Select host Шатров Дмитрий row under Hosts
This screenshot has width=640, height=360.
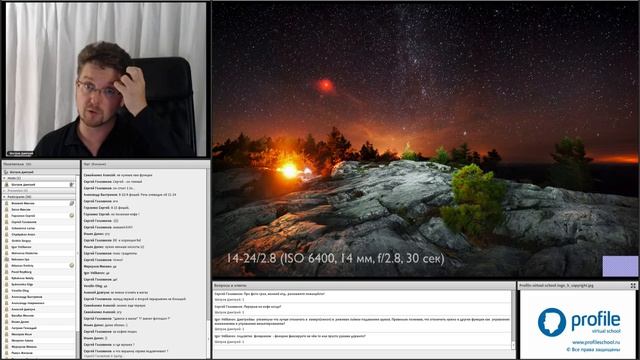click(x=39, y=184)
